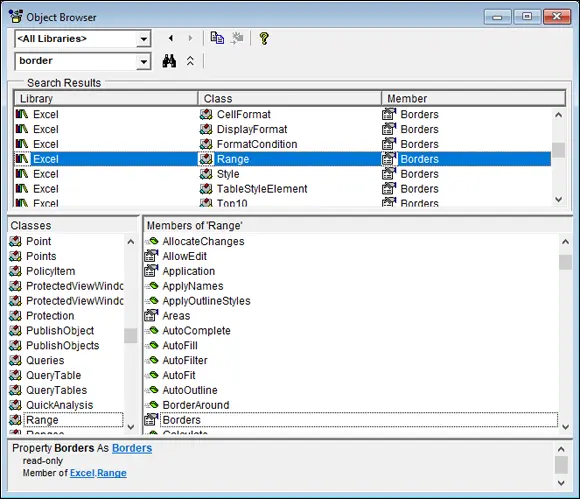Open the search text dropdown arrow
The height and width of the screenshot is (499, 580).
tap(143, 61)
